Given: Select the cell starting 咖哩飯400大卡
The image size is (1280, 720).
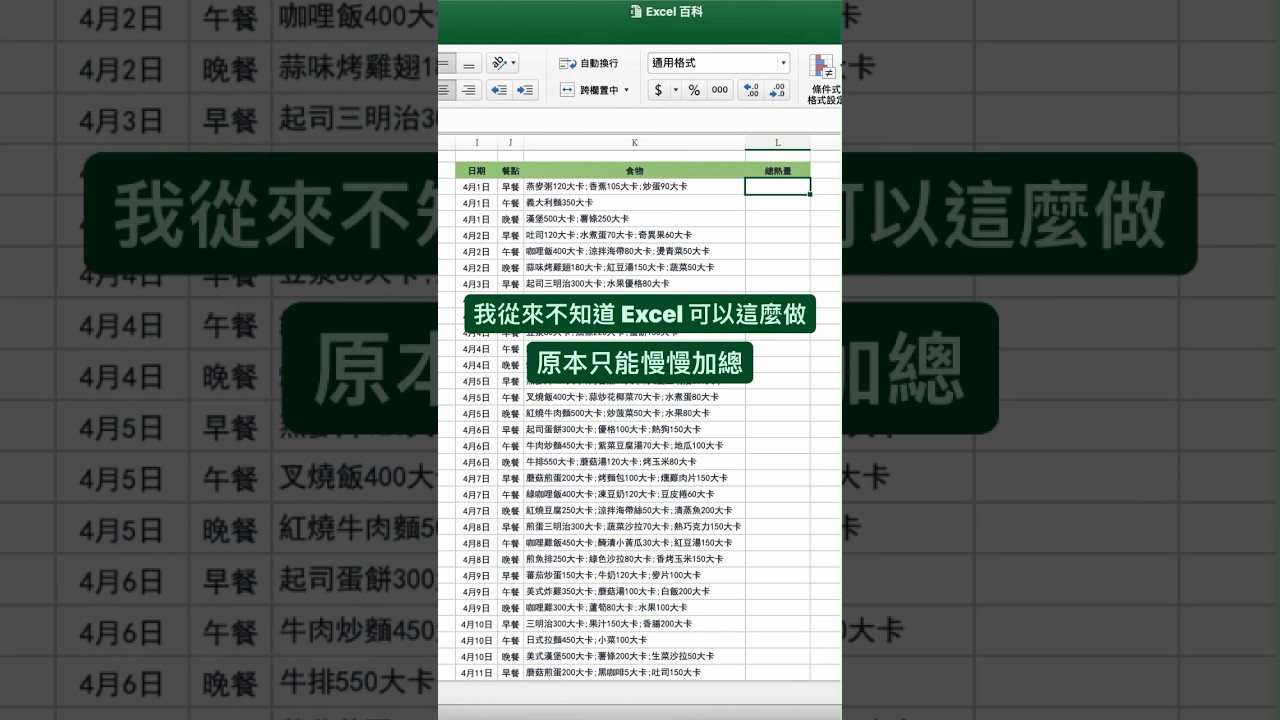Looking at the screenshot, I should (x=634, y=251).
